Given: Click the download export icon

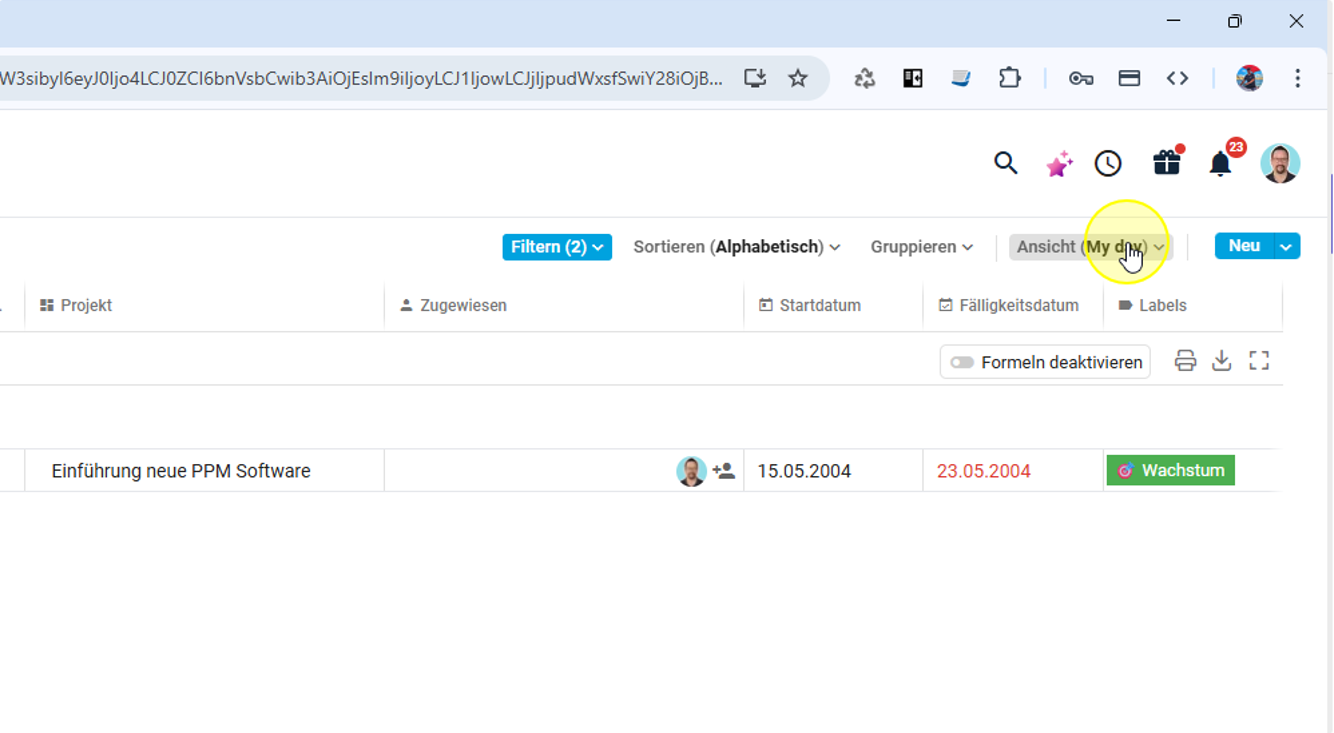Looking at the screenshot, I should coord(1221,361).
